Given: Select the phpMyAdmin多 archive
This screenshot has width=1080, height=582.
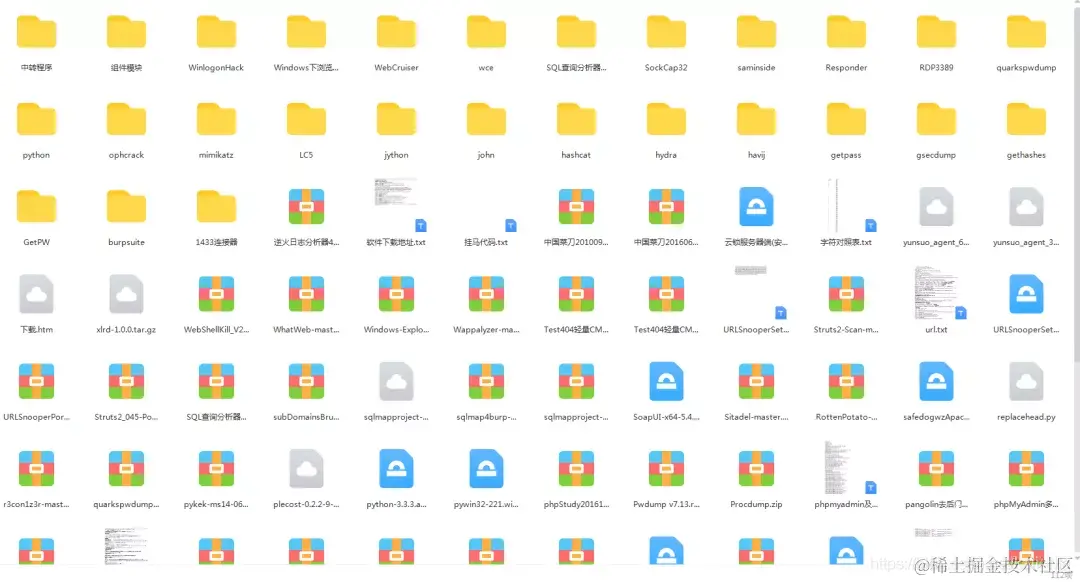Looking at the screenshot, I should (x=1026, y=469).
